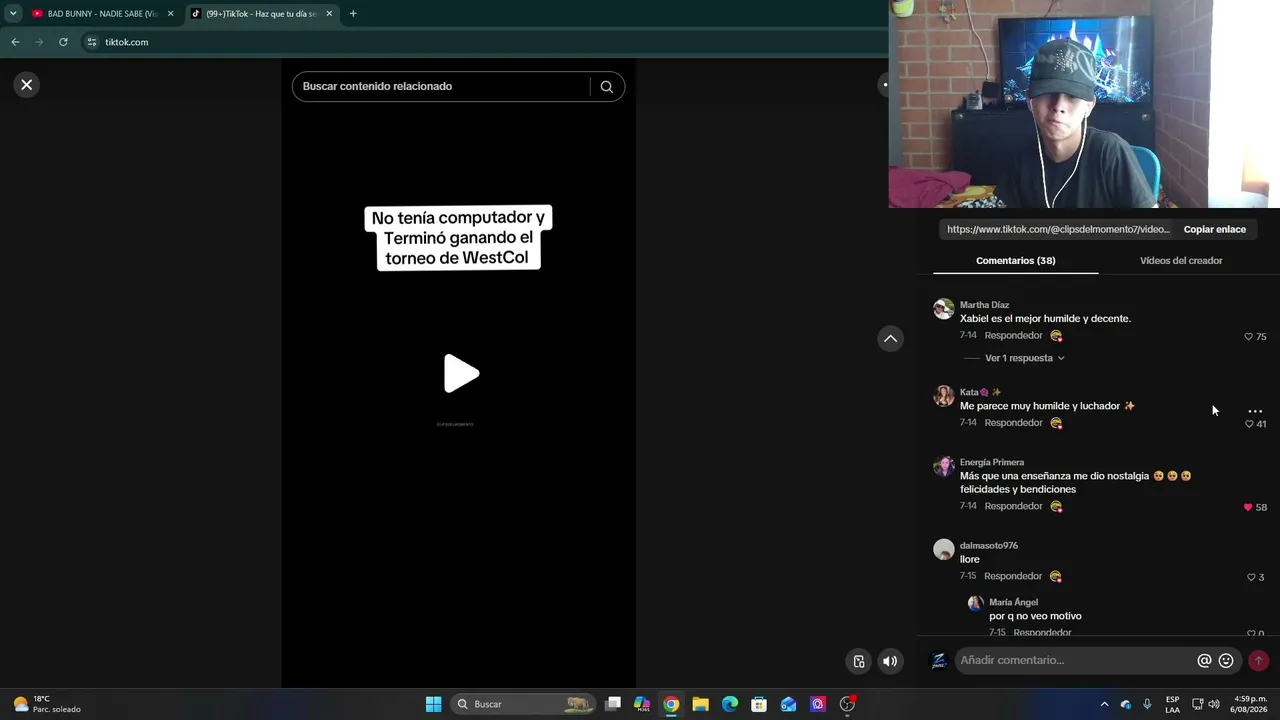Reply to Martha Díaz's comment
Image resolution: width=1280 pixels, height=720 pixels.
tap(1013, 336)
